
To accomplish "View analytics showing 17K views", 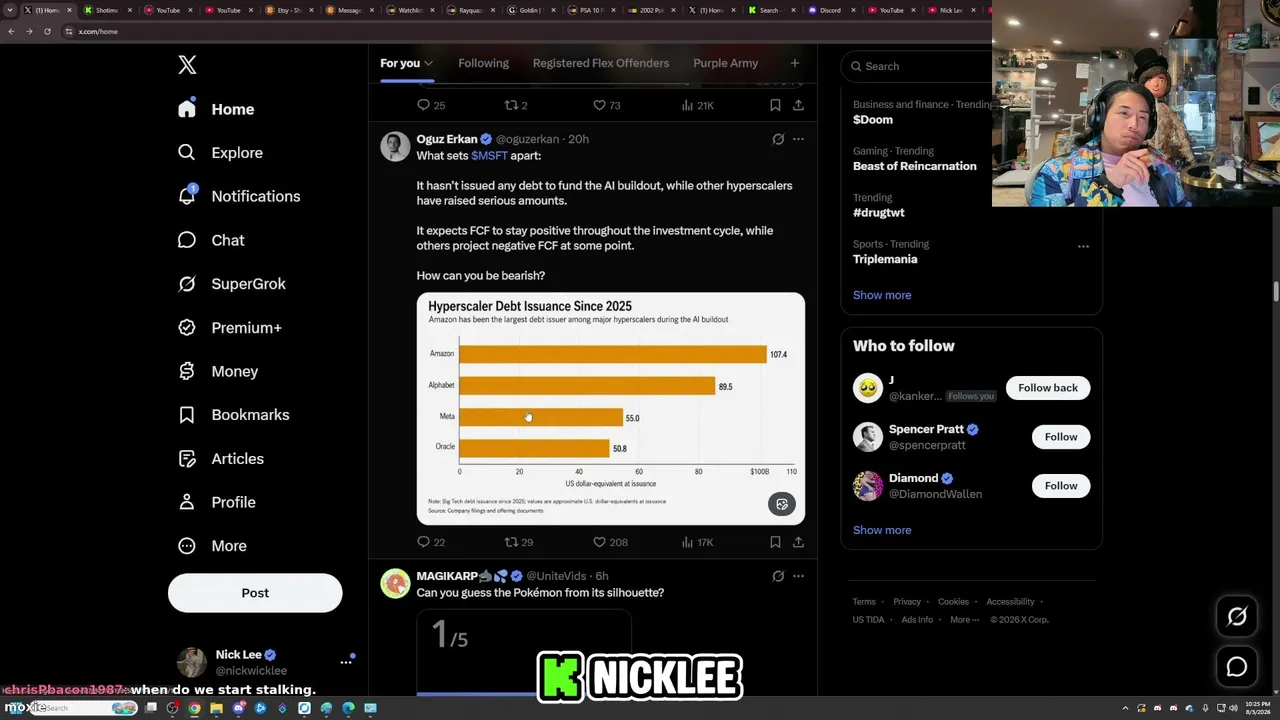I will (697, 542).
